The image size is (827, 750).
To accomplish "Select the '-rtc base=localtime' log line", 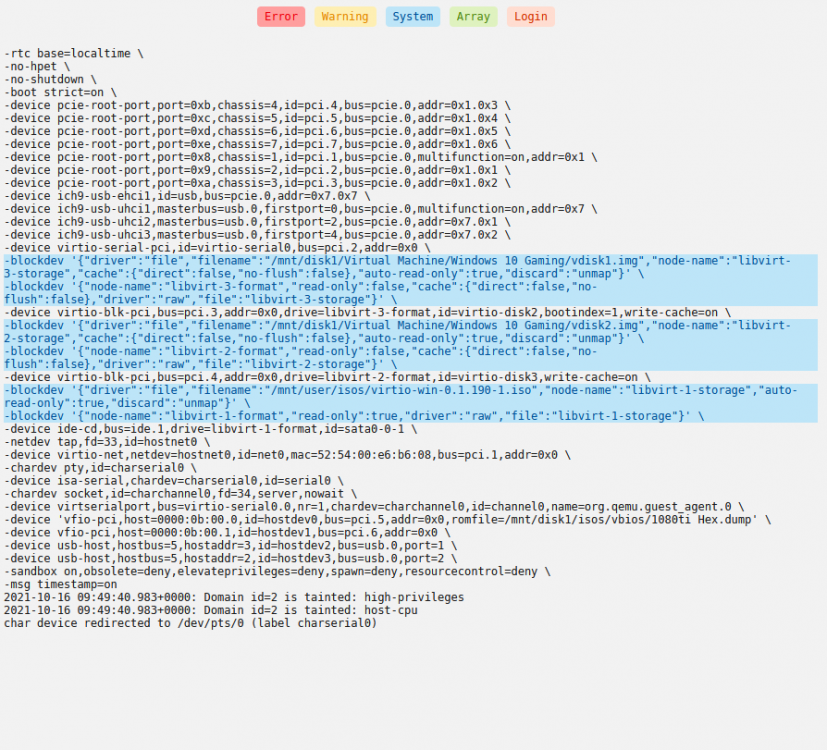I will click(x=74, y=54).
